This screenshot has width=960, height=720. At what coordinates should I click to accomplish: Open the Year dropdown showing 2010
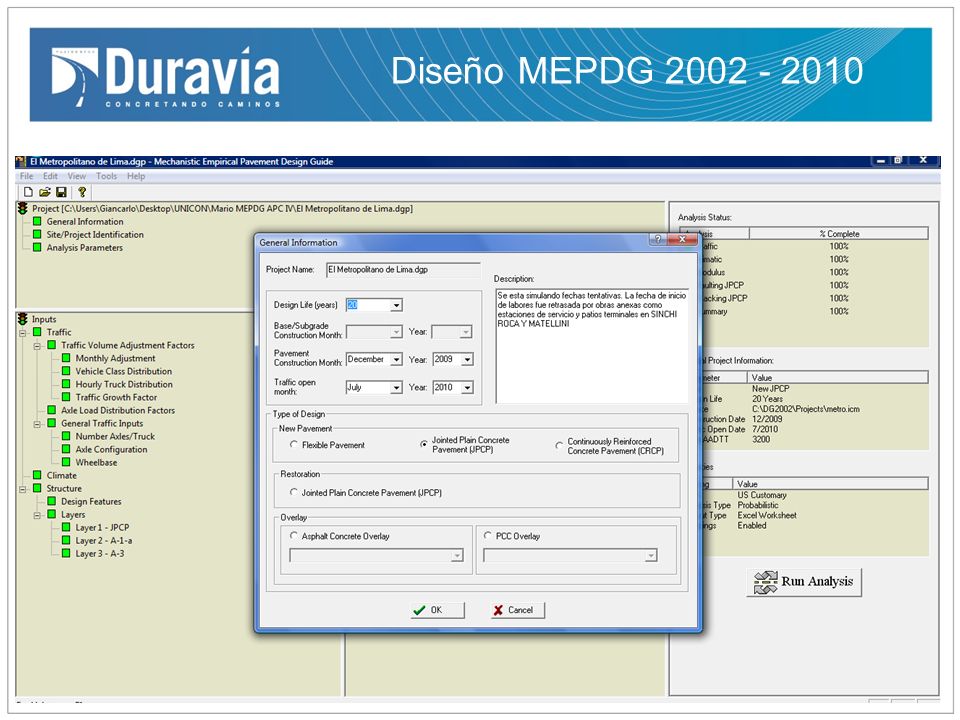tap(467, 388)
